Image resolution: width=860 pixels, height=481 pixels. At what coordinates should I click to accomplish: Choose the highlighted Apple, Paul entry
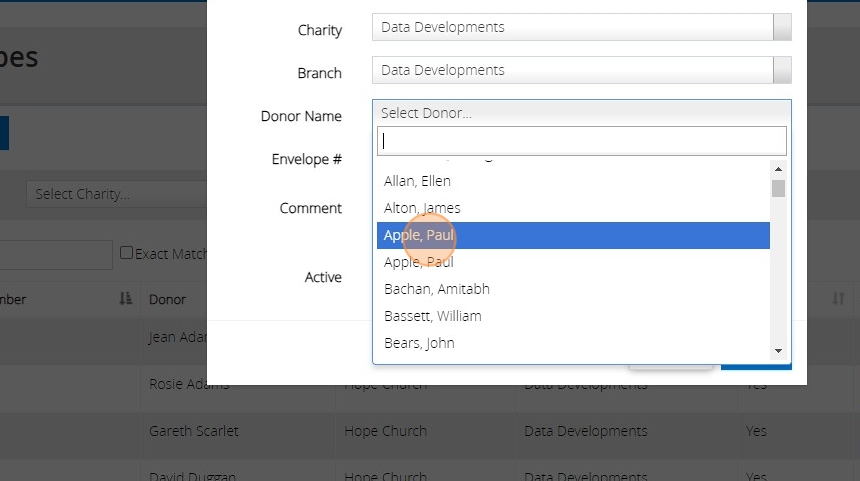[573, 235]
